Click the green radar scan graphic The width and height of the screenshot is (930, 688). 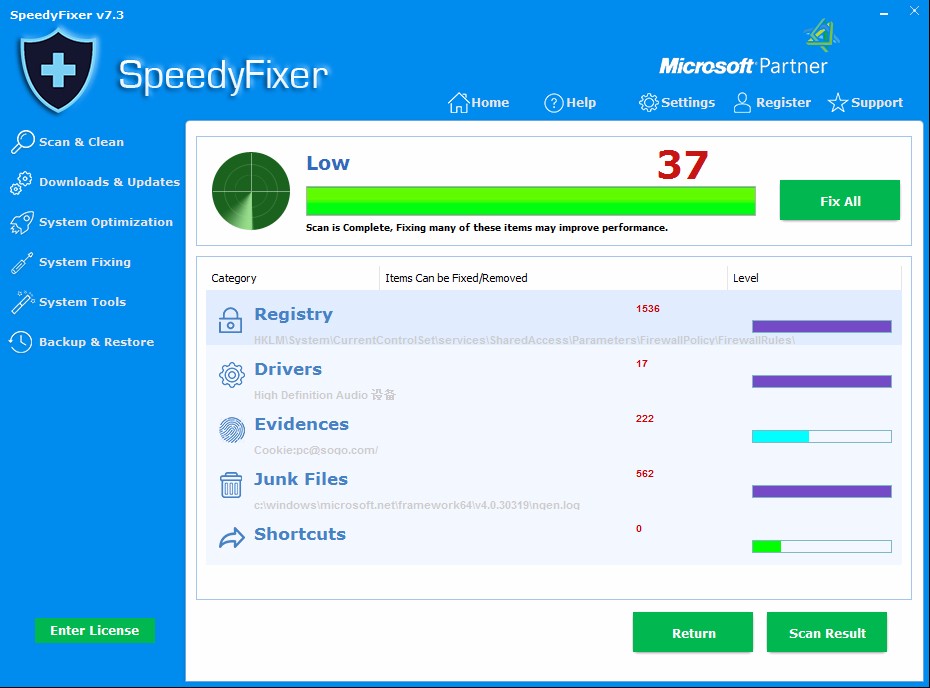(251, 191)
